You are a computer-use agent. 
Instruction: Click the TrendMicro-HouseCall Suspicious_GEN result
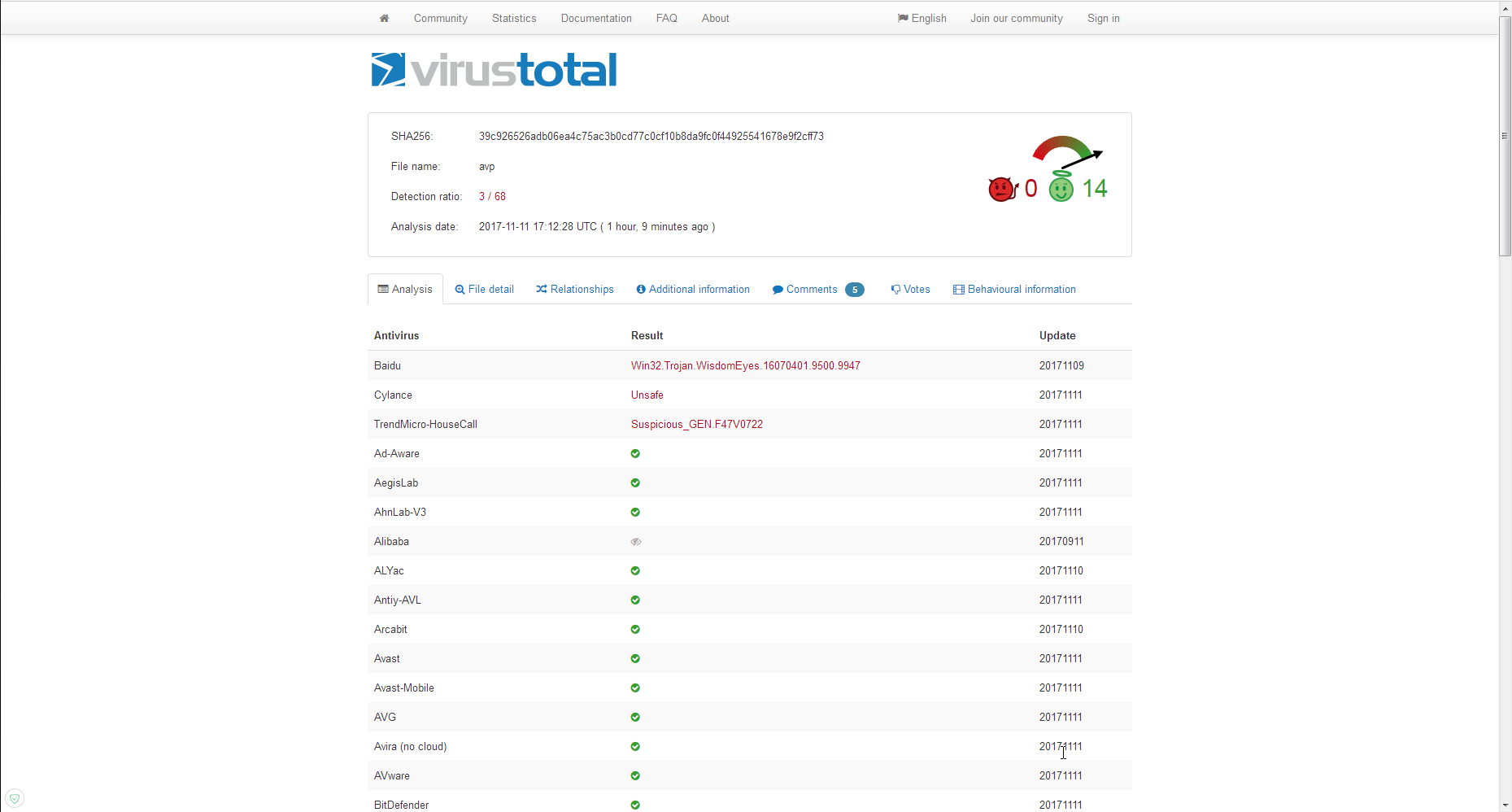pyautogui.click(x=697, y=425)
